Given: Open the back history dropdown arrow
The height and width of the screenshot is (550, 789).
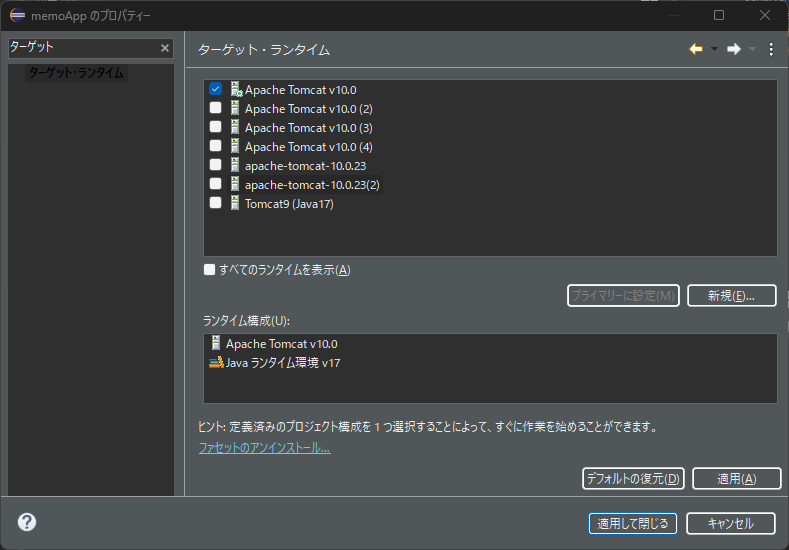Looking at the screenshot, I should (714, 49).
